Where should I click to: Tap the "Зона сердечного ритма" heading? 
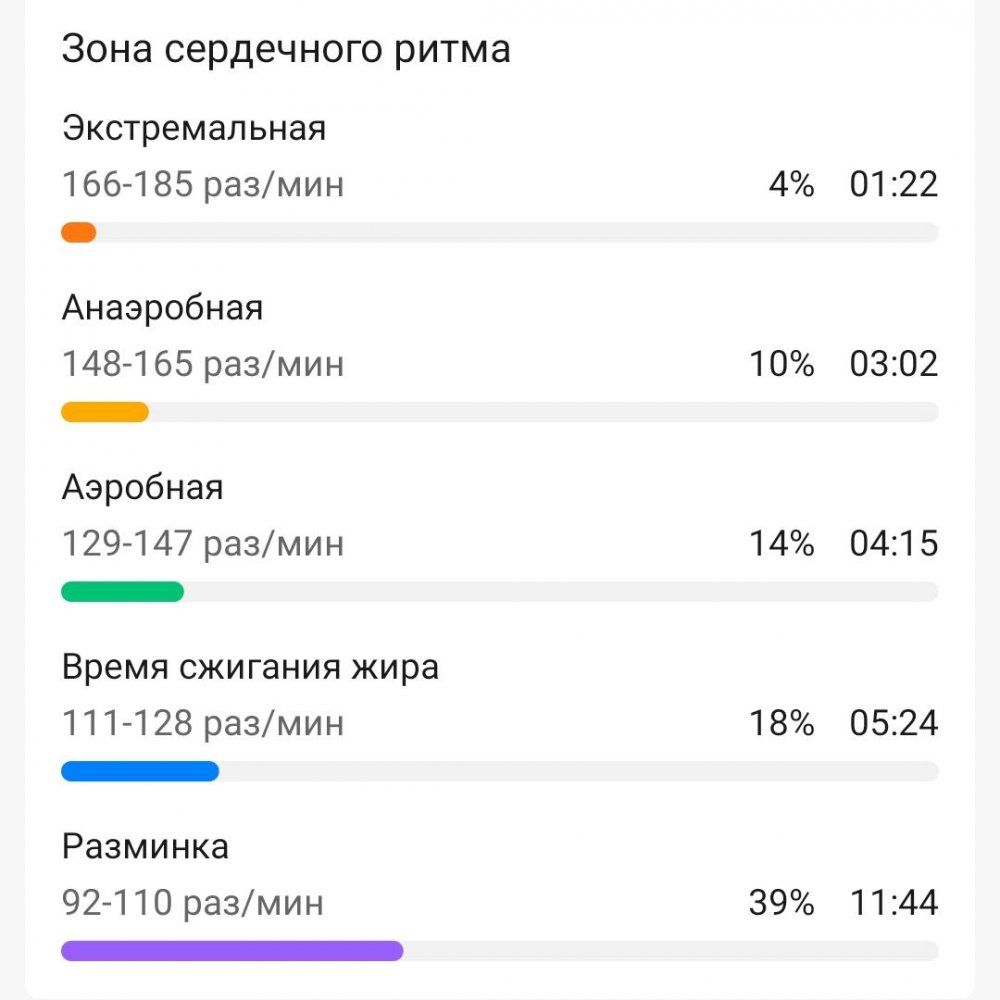click(286, 49)
